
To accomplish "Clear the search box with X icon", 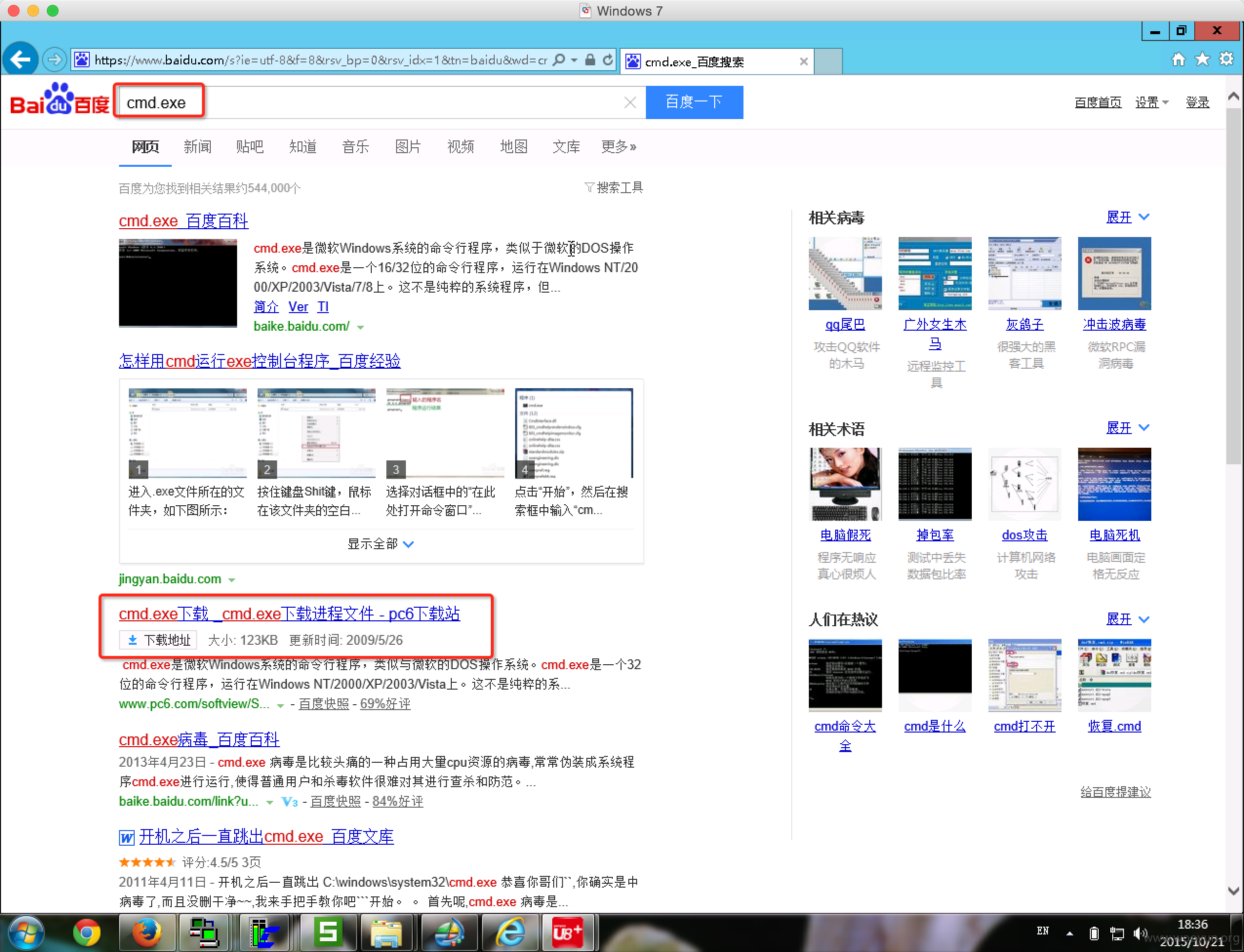I will click(630, 102).
